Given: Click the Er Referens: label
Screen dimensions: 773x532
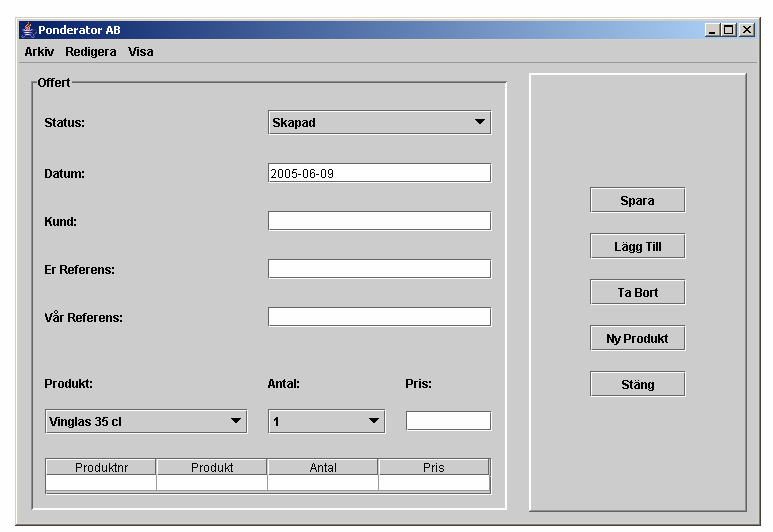Looking at the screenshot, I should click(x=79, y=270).
